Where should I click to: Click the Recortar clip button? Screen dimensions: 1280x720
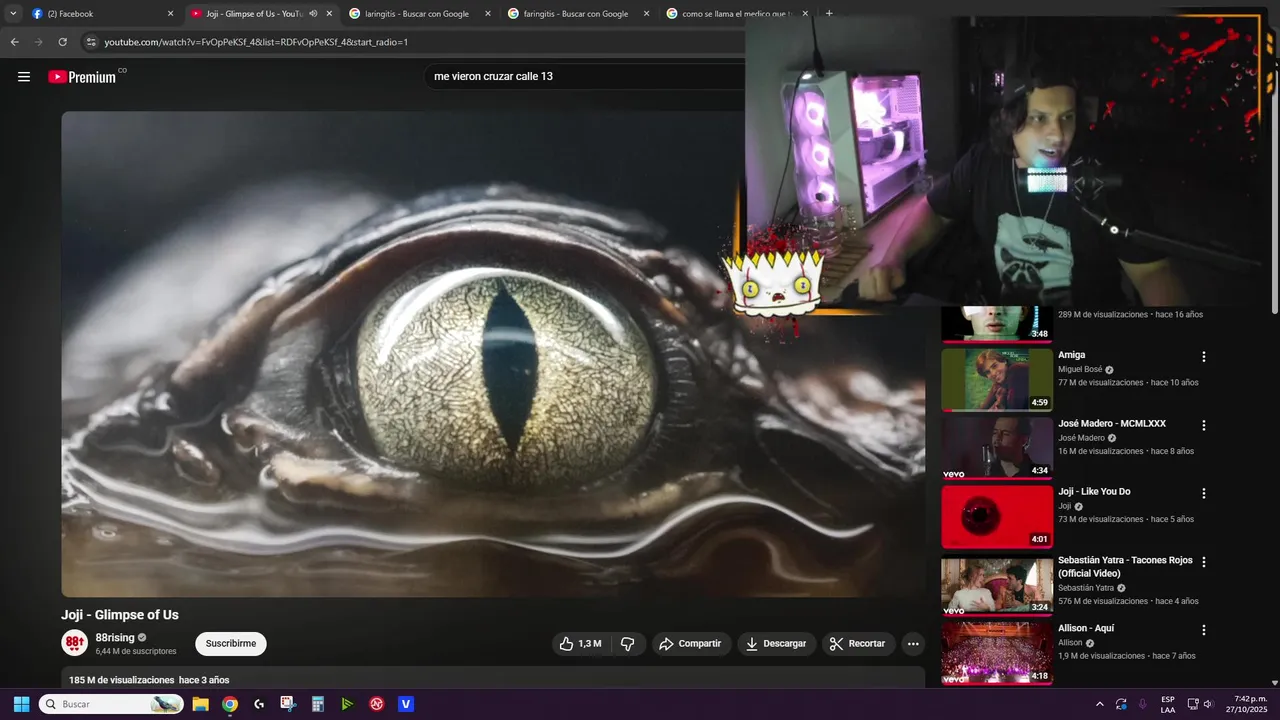pyautogui.click(x=858, y=644)
